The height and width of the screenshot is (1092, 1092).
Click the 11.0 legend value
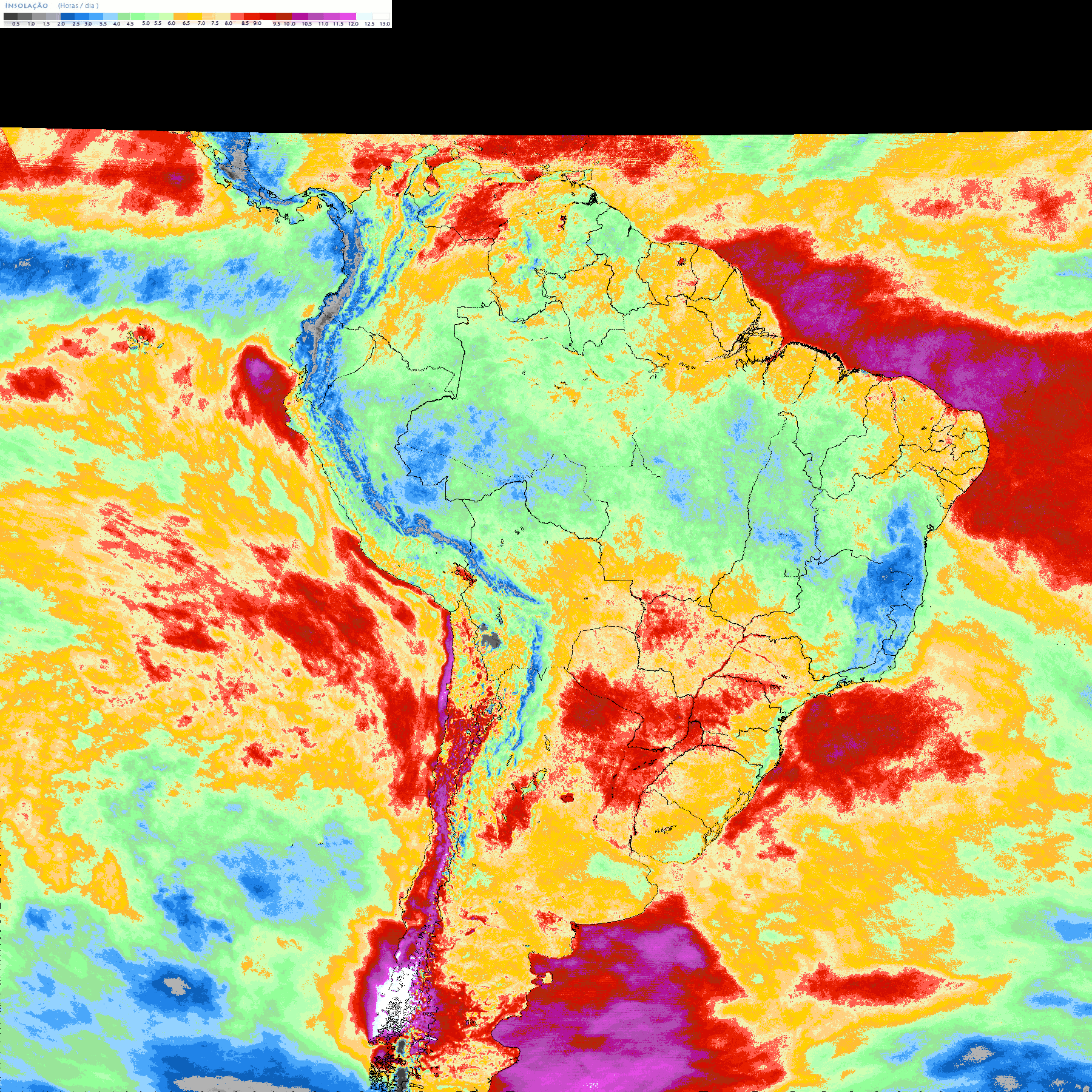click(x=323, y=24)
